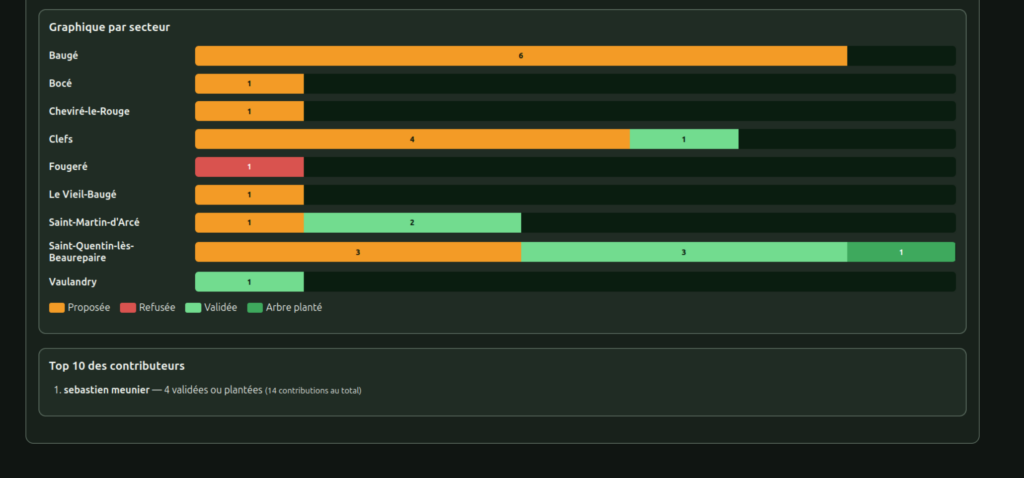Click Saint-Martin-d'Arcé green segment showing 2
Screen dimensions: 1024x478
click(x=413, y=223)
